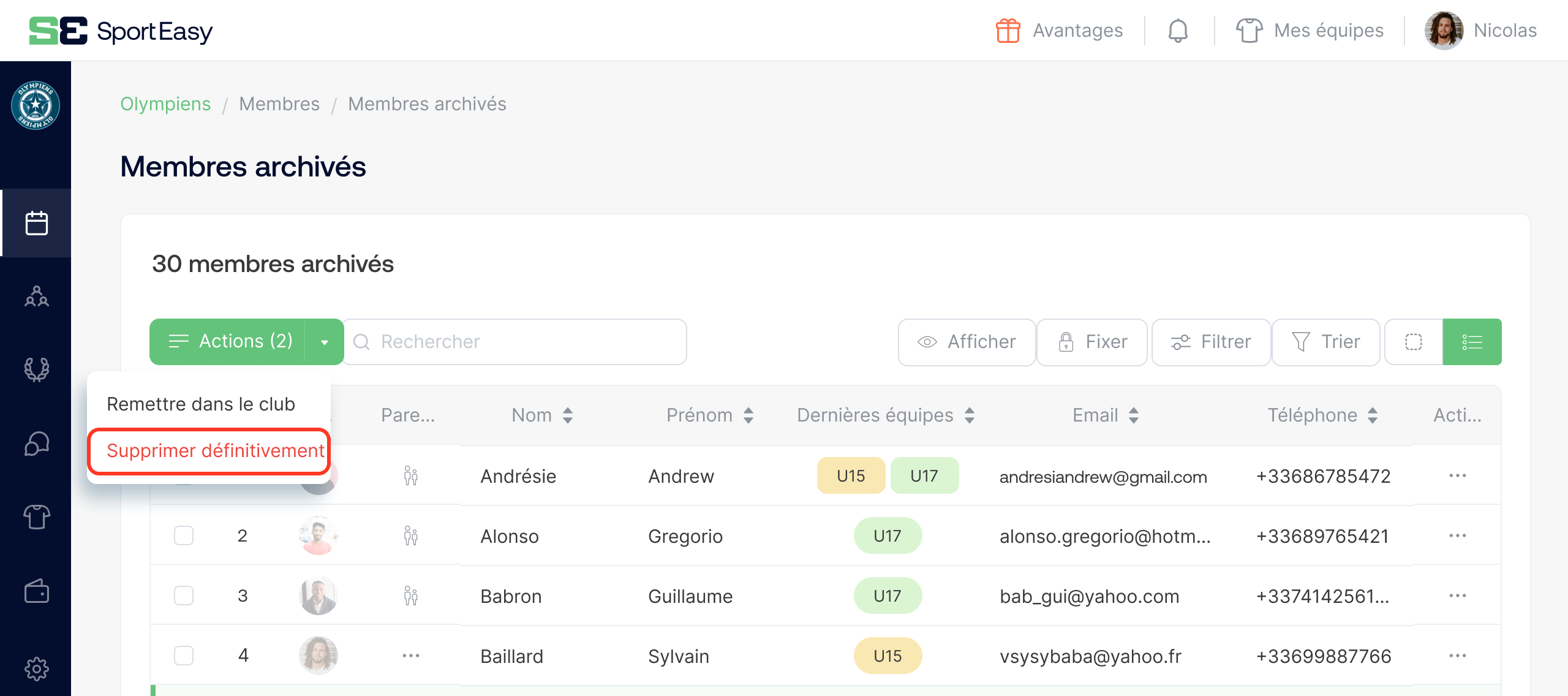This screenshot has width=1568, height=696.
Task: Open the calendar section in the sidebar
Action: click(37, 223)
